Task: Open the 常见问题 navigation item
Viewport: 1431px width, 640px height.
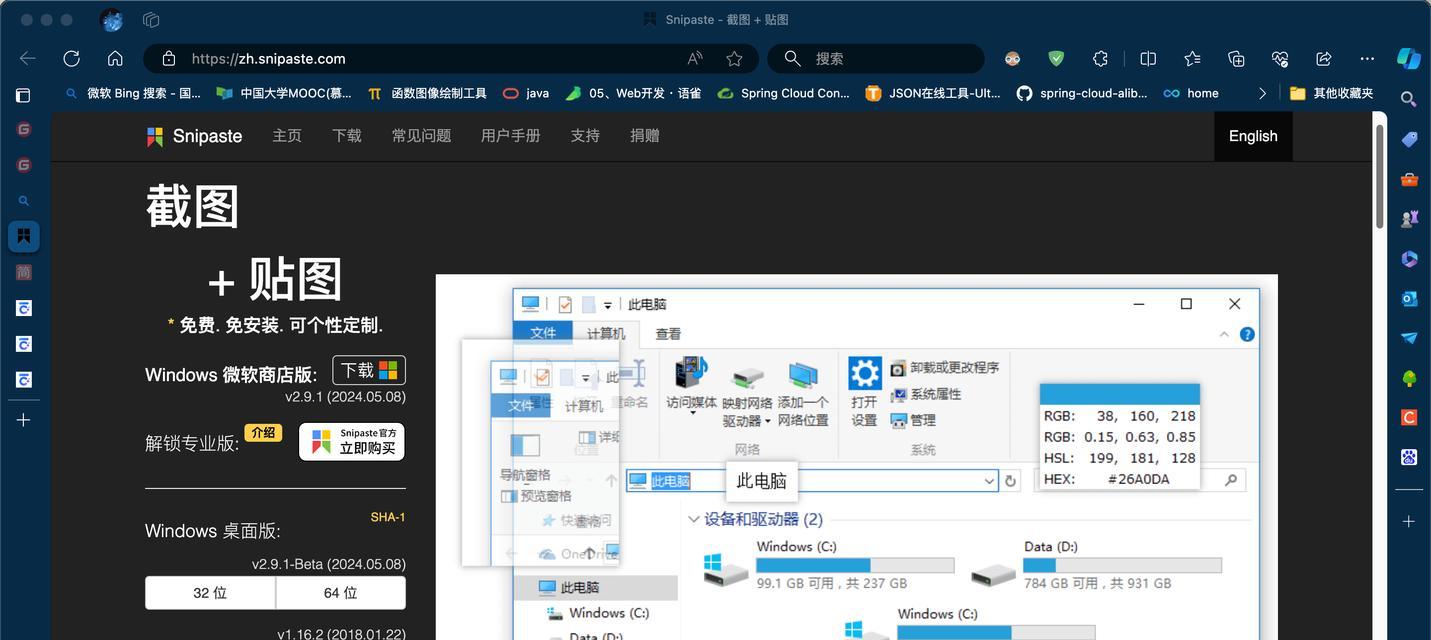Action: pyautogui.click(x=421, y=136)
